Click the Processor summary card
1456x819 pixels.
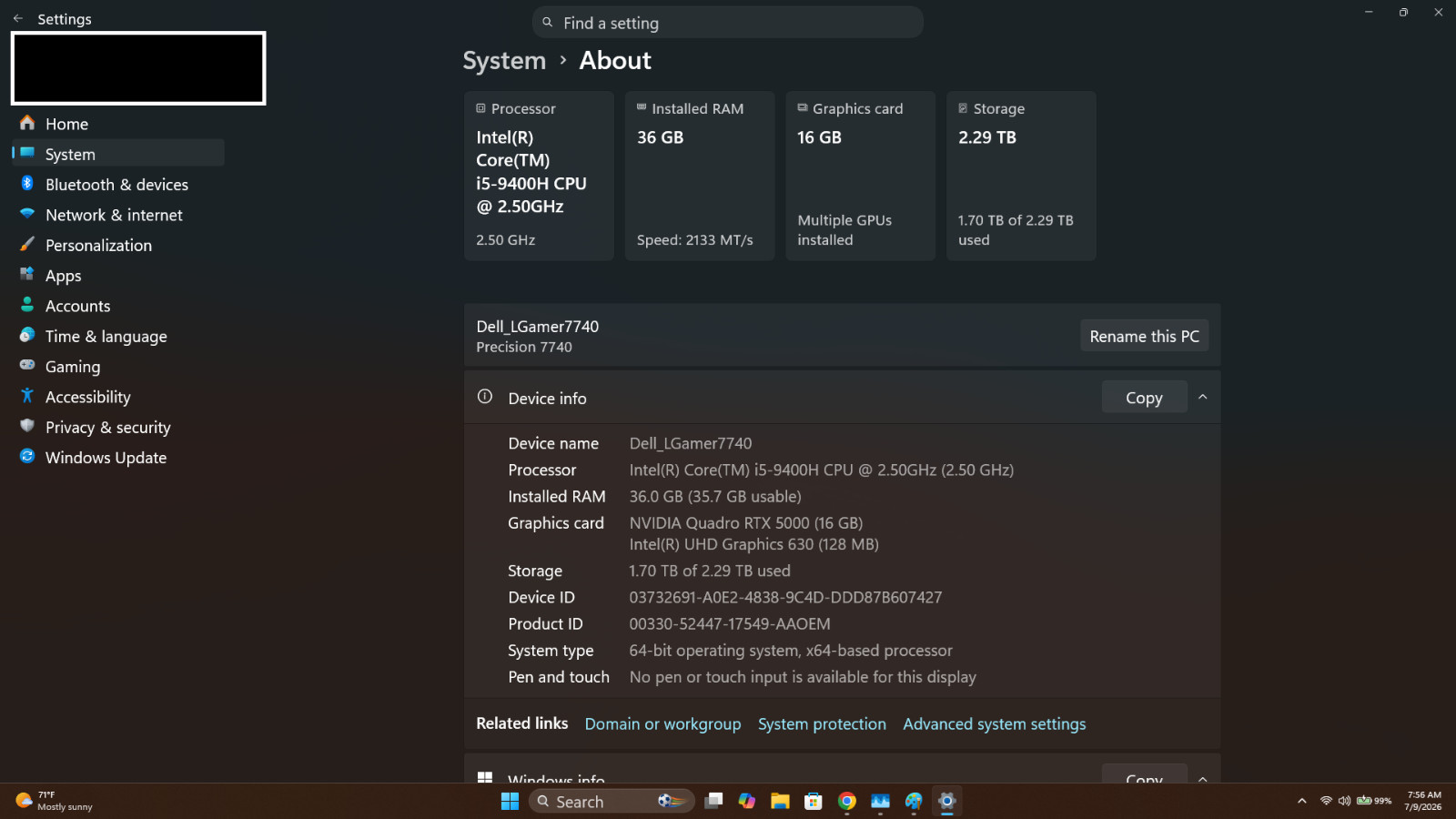(x=539, y=176)
